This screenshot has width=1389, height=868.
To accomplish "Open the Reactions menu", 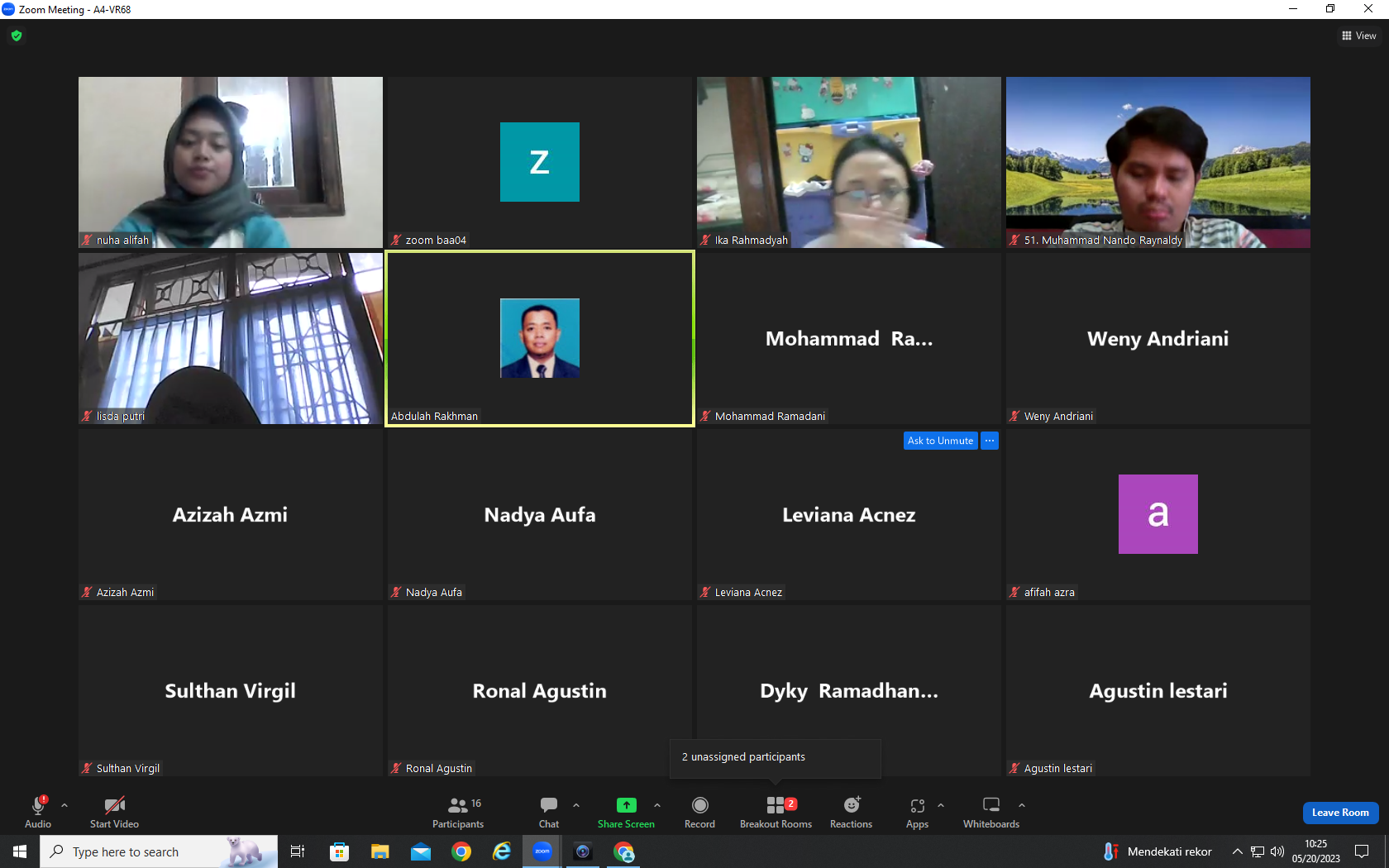I will pyautogui.click(x=851, y=813).
